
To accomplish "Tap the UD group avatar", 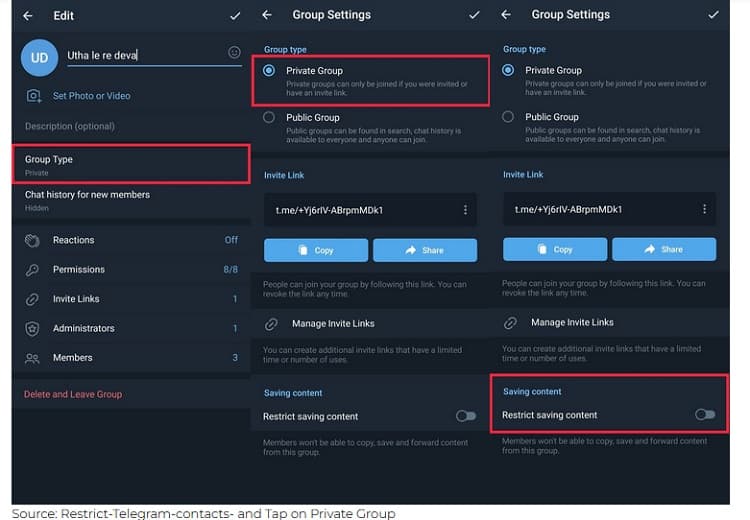I will coord(39,57).
